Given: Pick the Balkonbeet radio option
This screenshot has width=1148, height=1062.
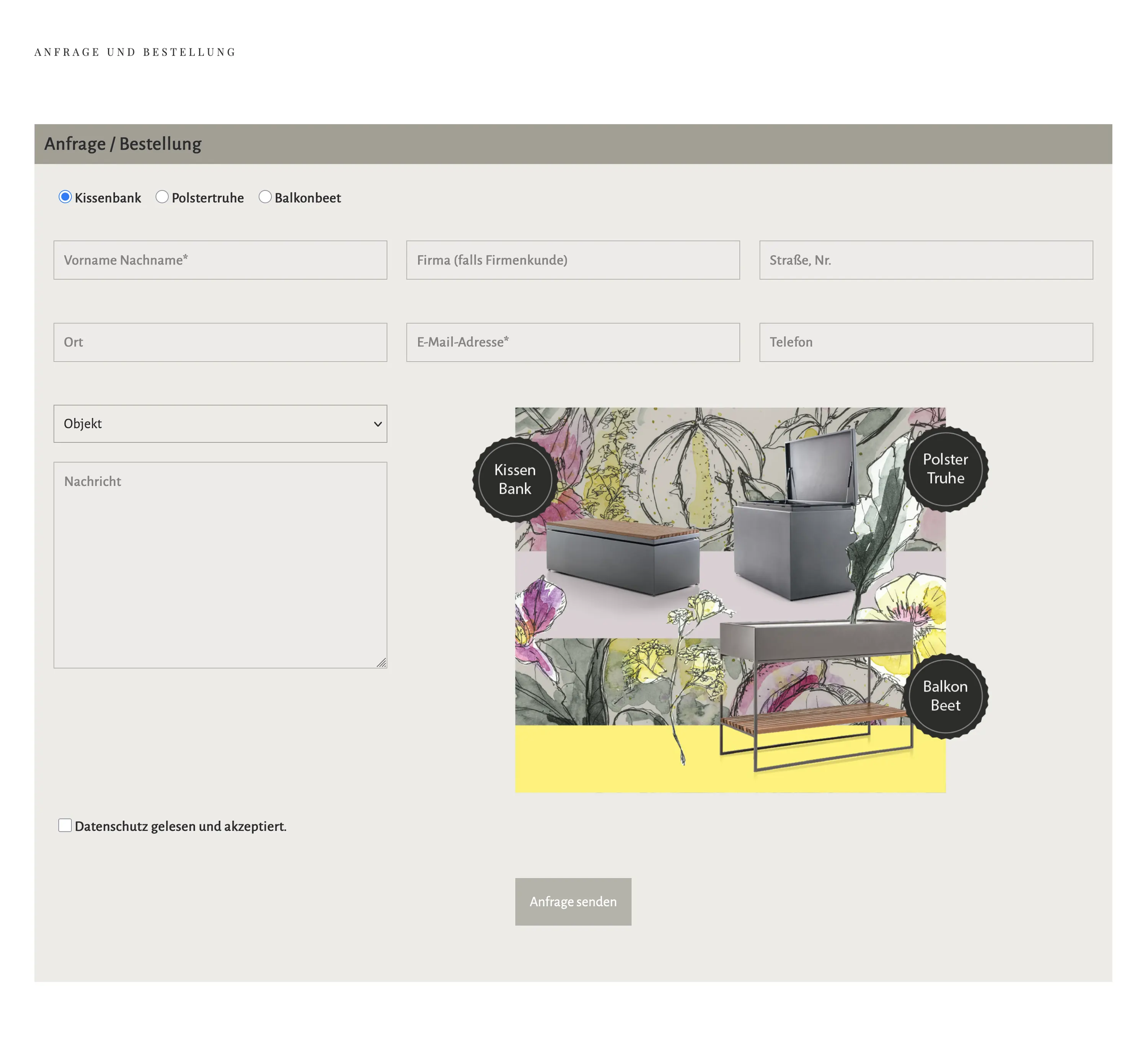Looking at the screenshot, I should click(265, 197).
